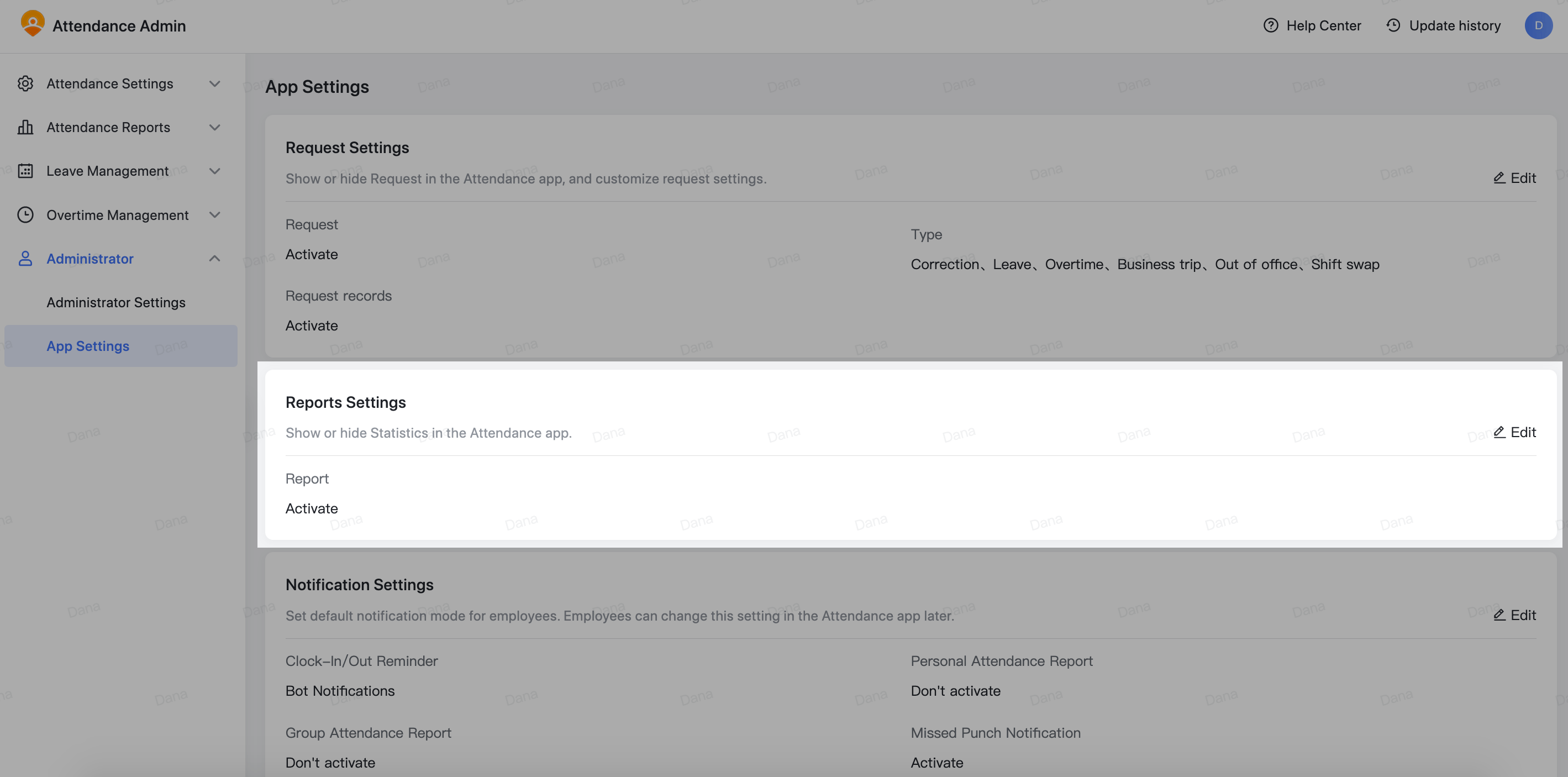Open the user avatar D profile
The image size is (1568, 777).
click(x=1538, y=25)
